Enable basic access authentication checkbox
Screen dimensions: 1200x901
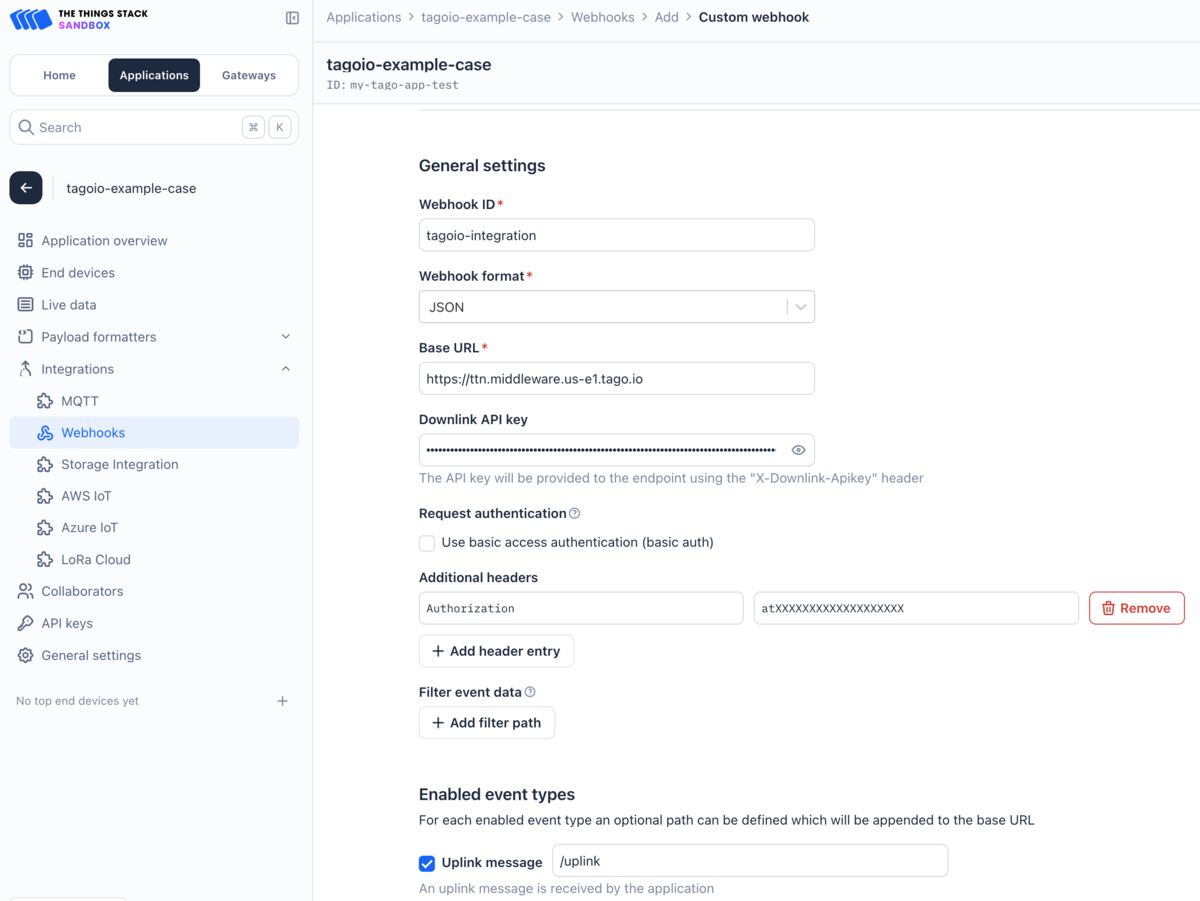pos(427,543)
